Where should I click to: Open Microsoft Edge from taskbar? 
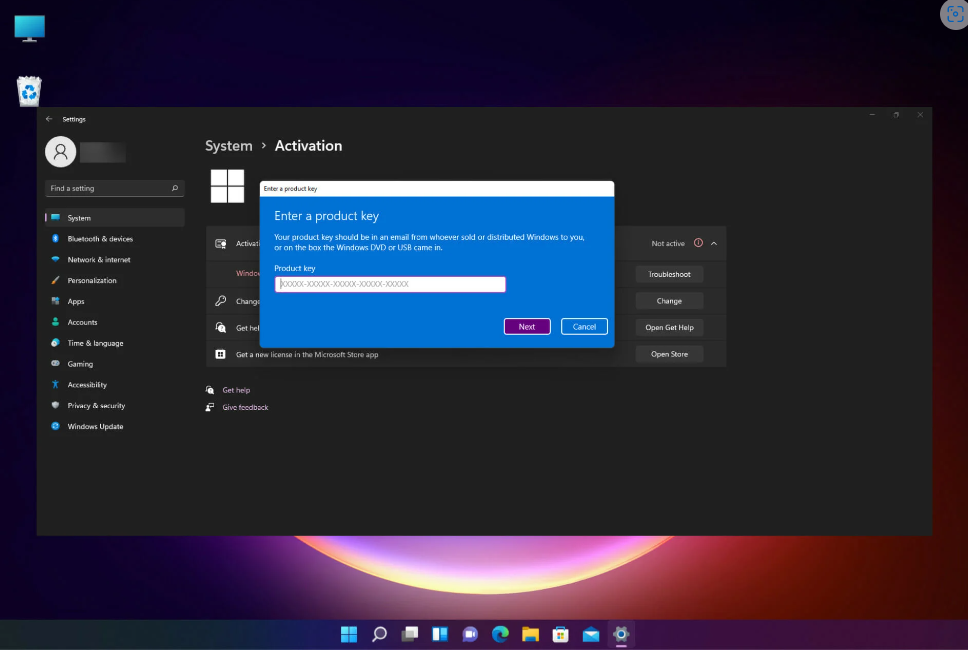[x=500, y=634]
